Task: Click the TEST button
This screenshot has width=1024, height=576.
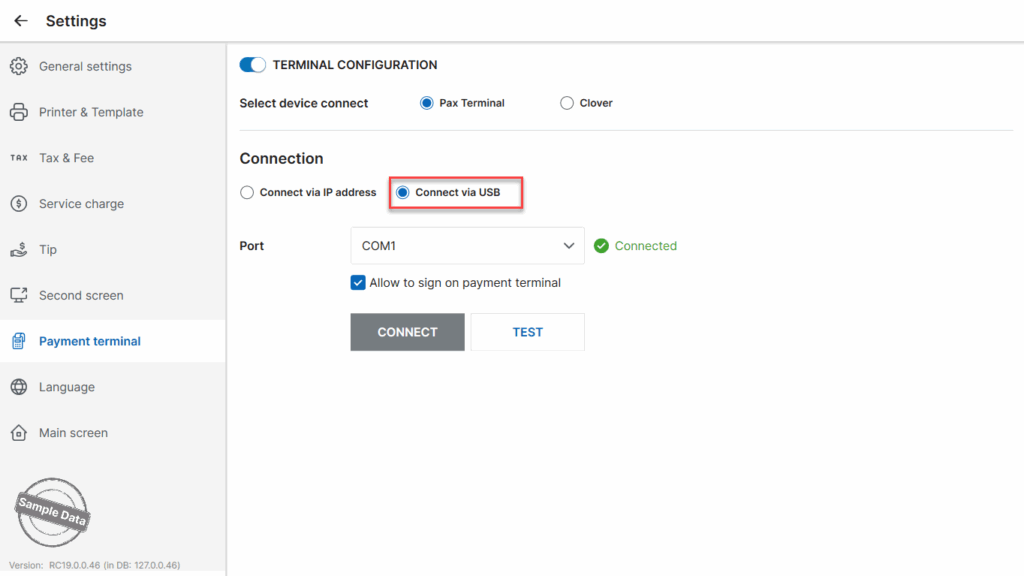Action: pos(528,332)
